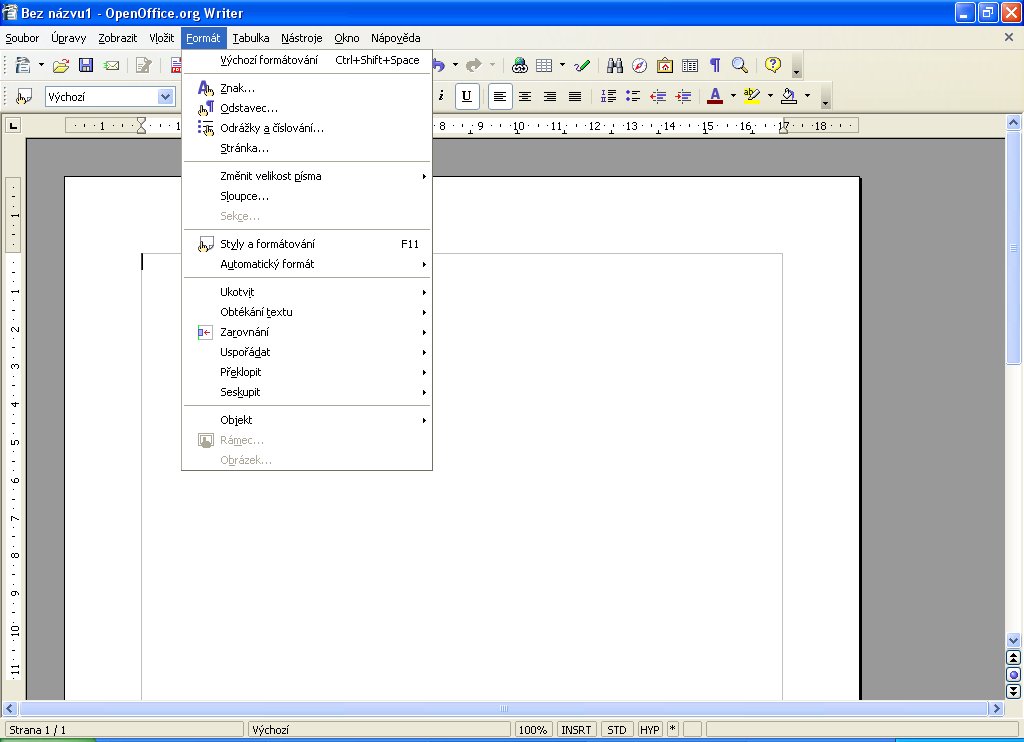Increase indent of the paragraph
Screen dimensions: 1024x742
683,97
